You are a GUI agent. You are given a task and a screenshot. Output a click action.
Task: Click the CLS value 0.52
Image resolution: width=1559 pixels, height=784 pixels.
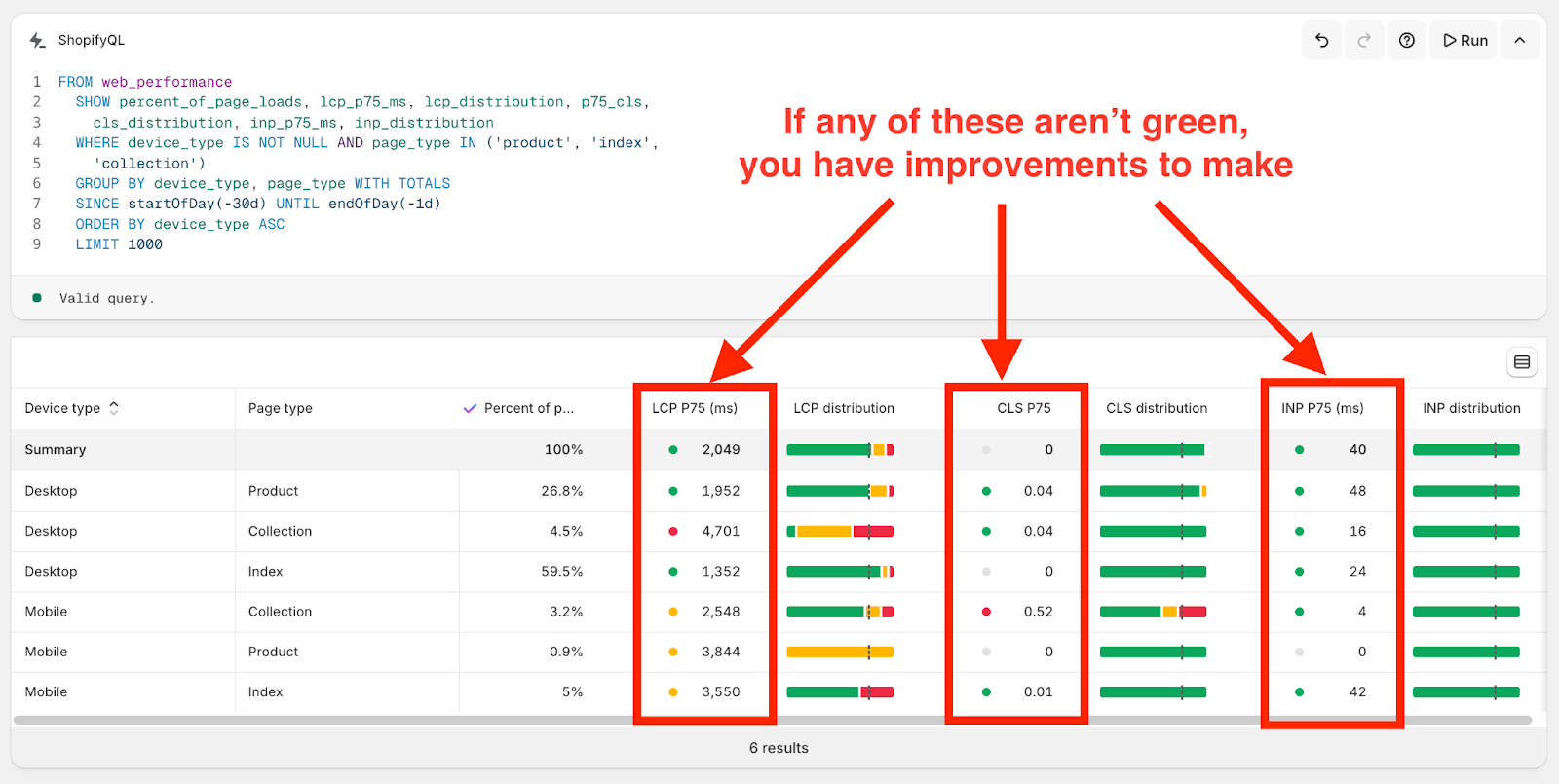(1039, 612)
